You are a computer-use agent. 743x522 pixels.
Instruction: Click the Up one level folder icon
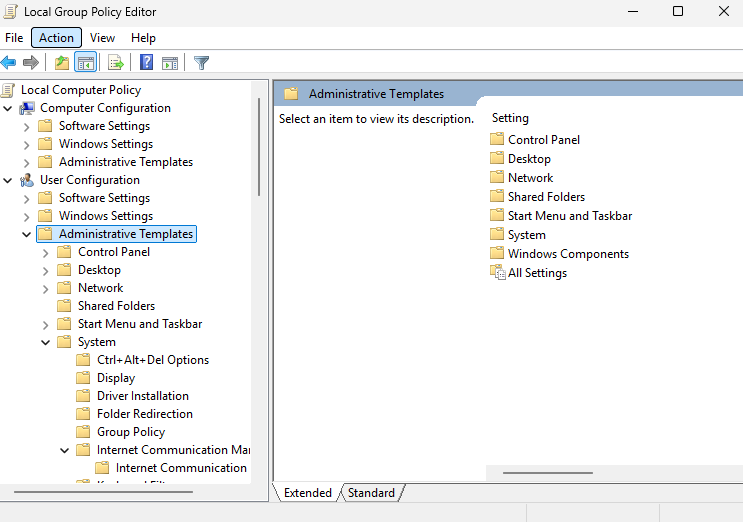pos(62,63)
